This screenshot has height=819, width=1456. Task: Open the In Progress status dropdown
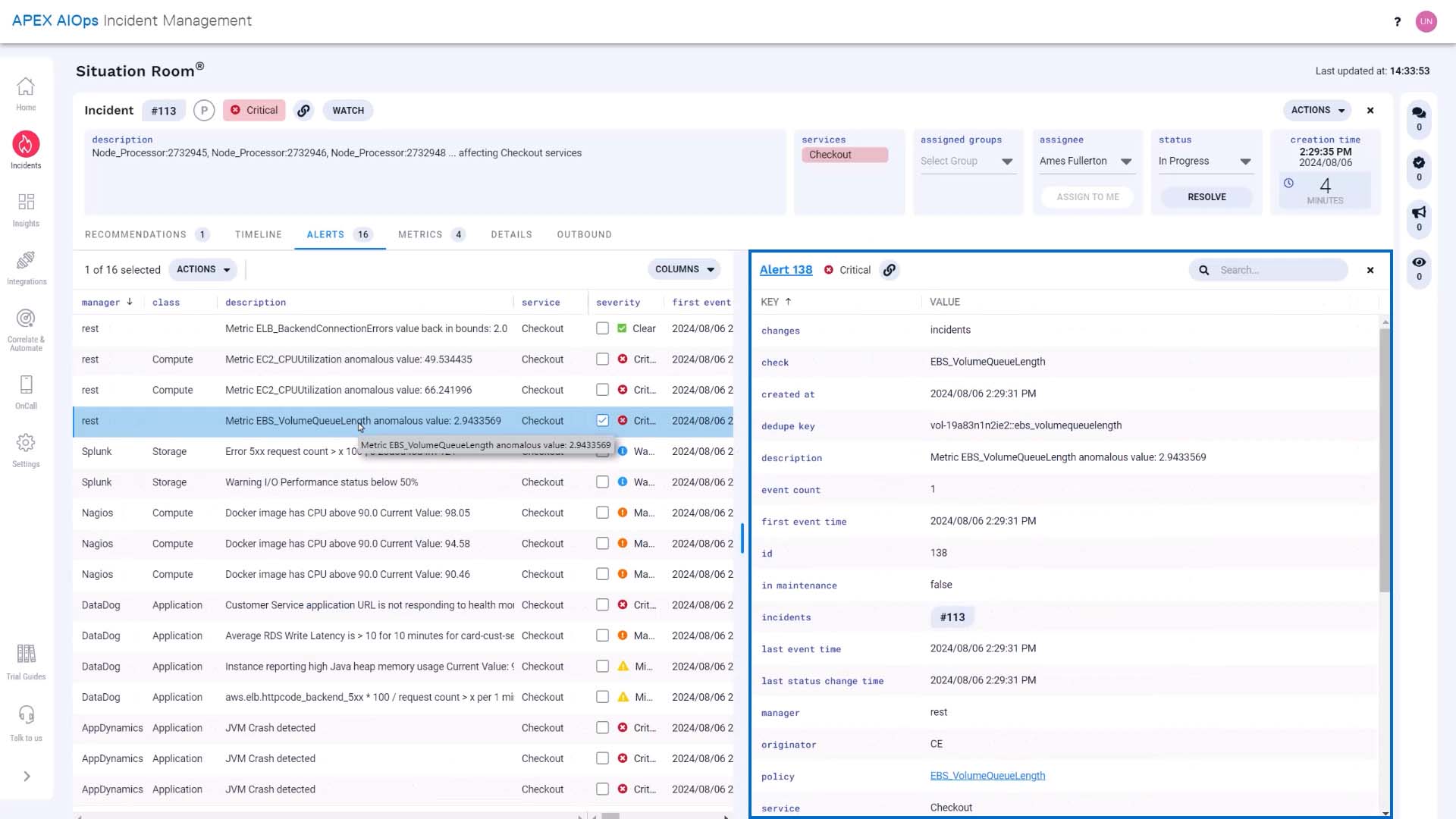(1205, 162)
